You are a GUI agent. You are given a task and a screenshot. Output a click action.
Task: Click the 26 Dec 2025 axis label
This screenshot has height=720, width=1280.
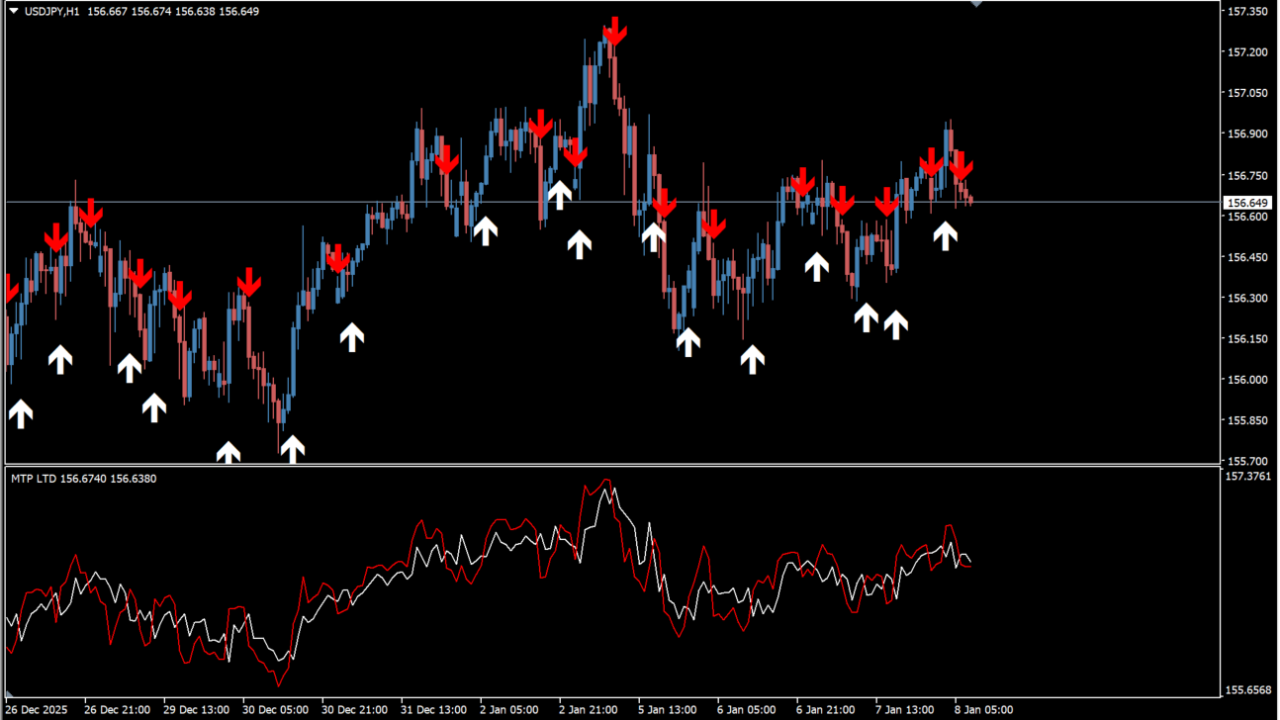coord(38,709)
